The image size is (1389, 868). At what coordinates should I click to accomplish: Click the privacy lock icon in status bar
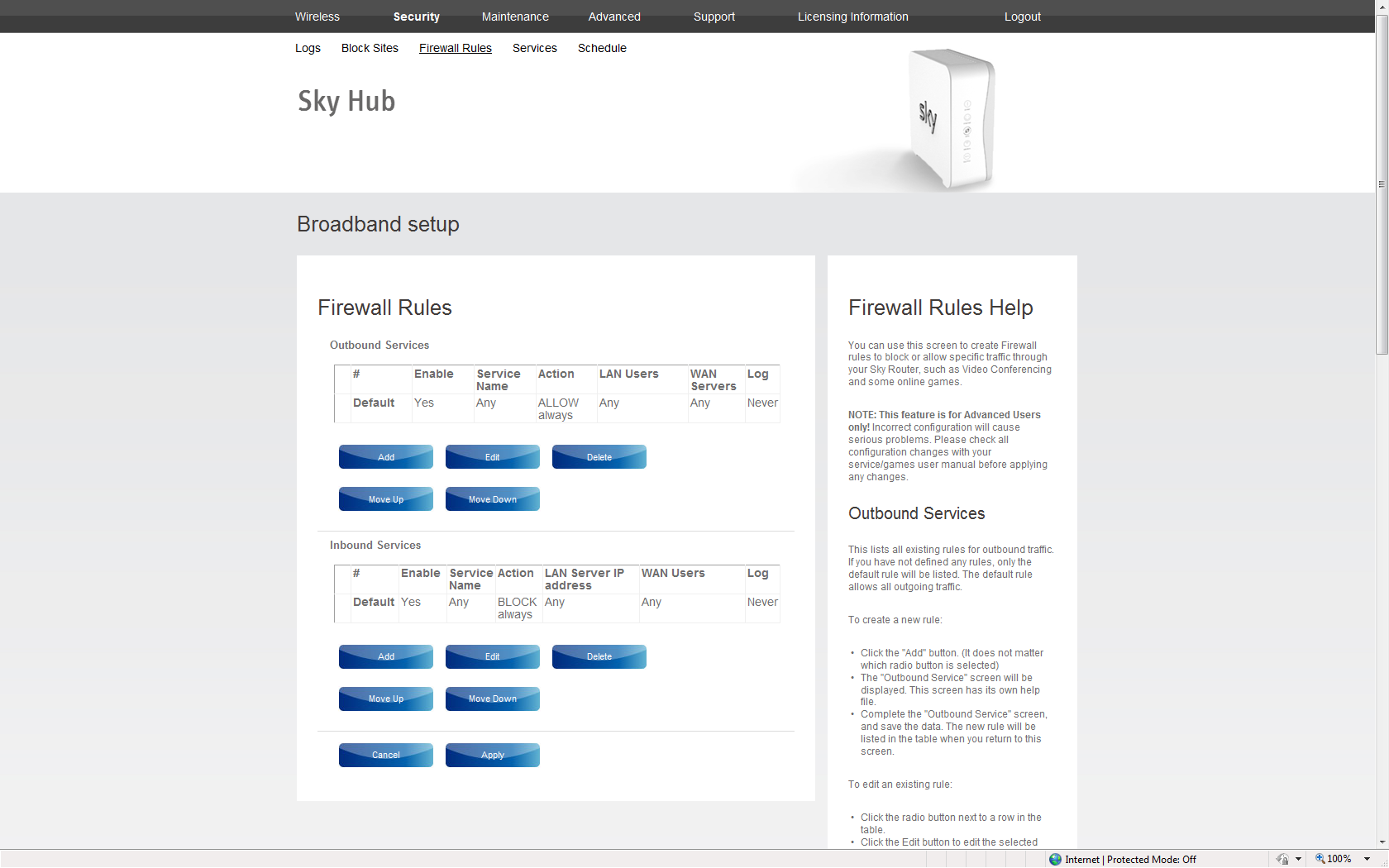click(x=1282, y=860)
